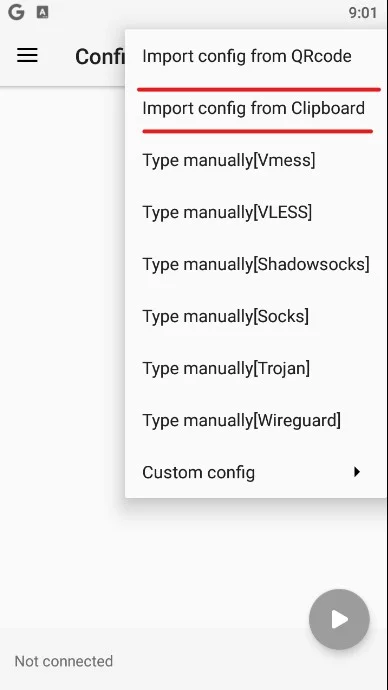Tap the Google G status bar icon
The height and width of the screenshot is (690, 388).
tap(16, 13)
